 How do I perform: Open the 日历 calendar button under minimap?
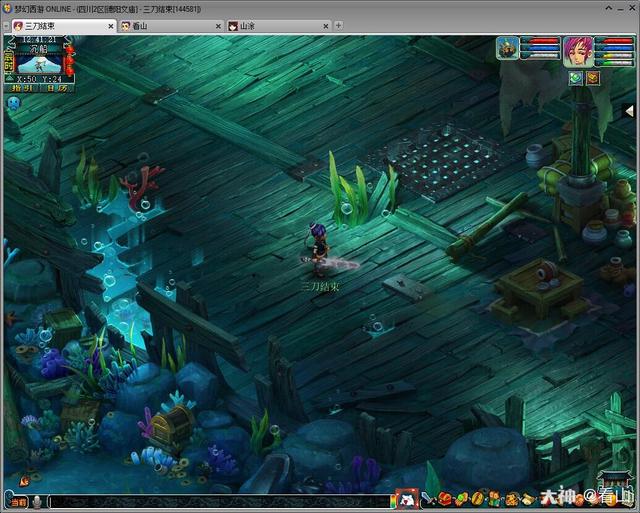click(x=57, y=88)
